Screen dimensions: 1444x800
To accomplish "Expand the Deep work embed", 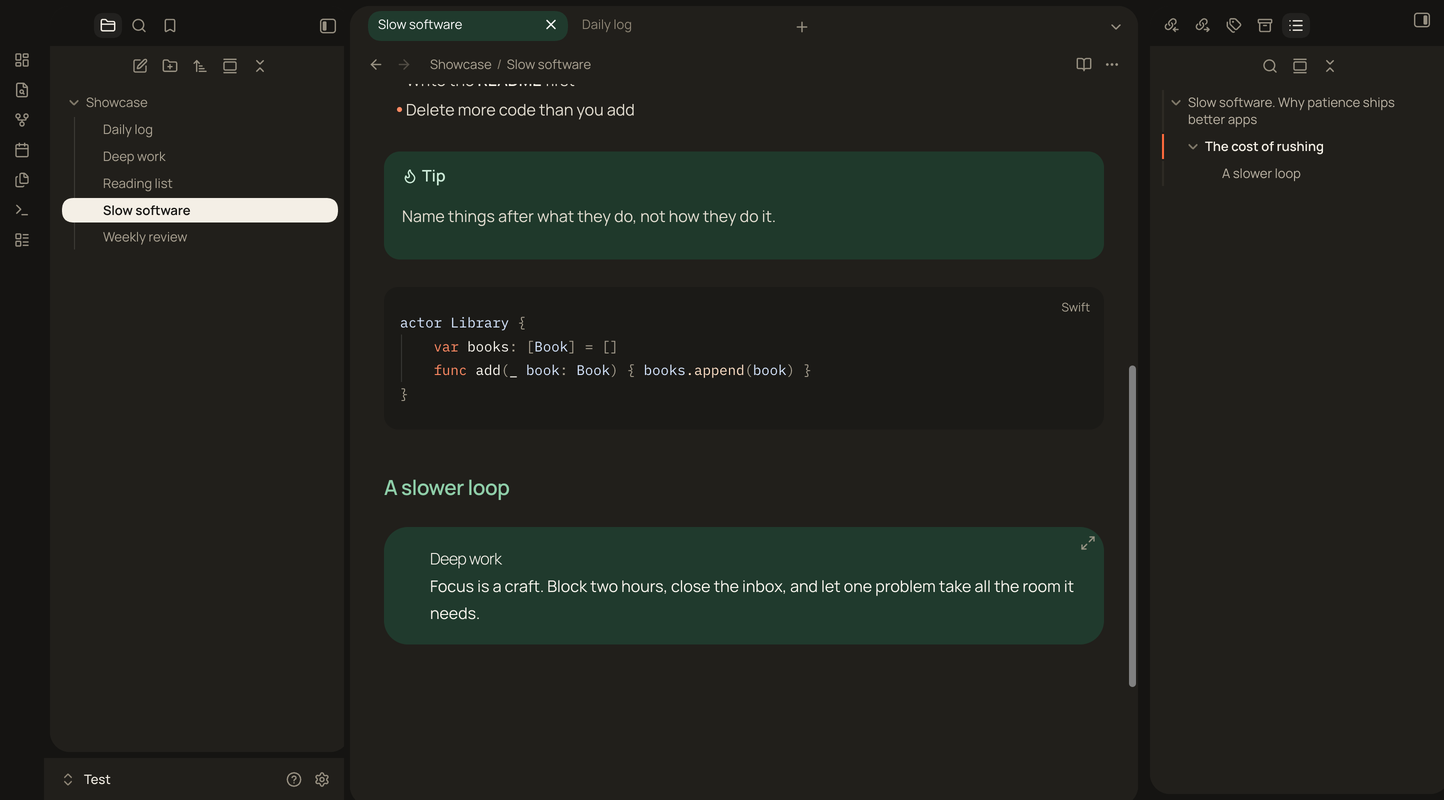I will tap(1088, 543).
